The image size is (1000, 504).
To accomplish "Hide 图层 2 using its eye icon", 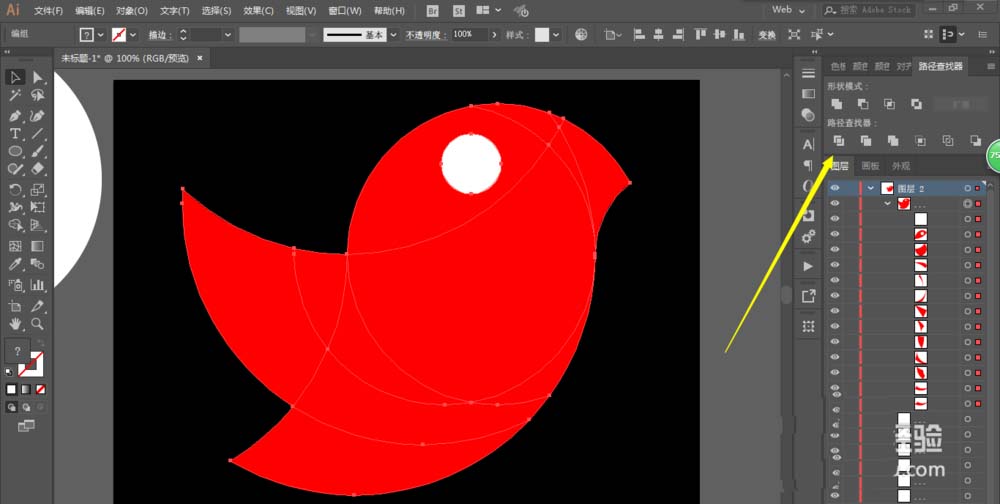I will pyautogui.click(x=835, y=188).
